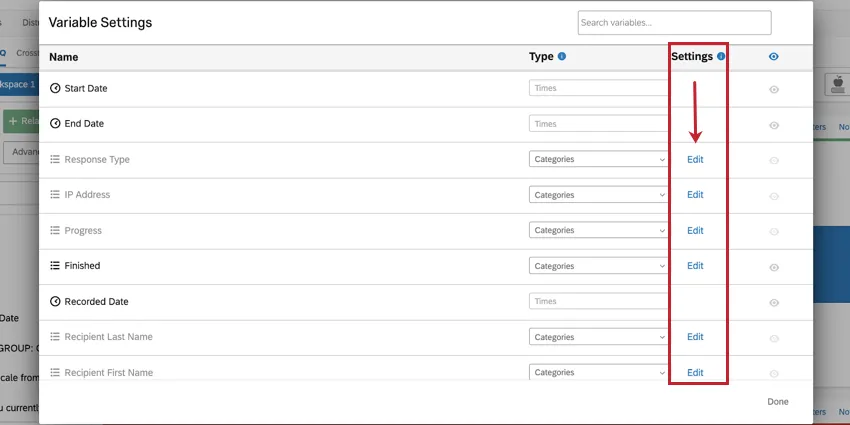Screen dimensions: 850x425
Task: Expand the Categories dropdown for Progress
Action: click(x=598, y=231)
